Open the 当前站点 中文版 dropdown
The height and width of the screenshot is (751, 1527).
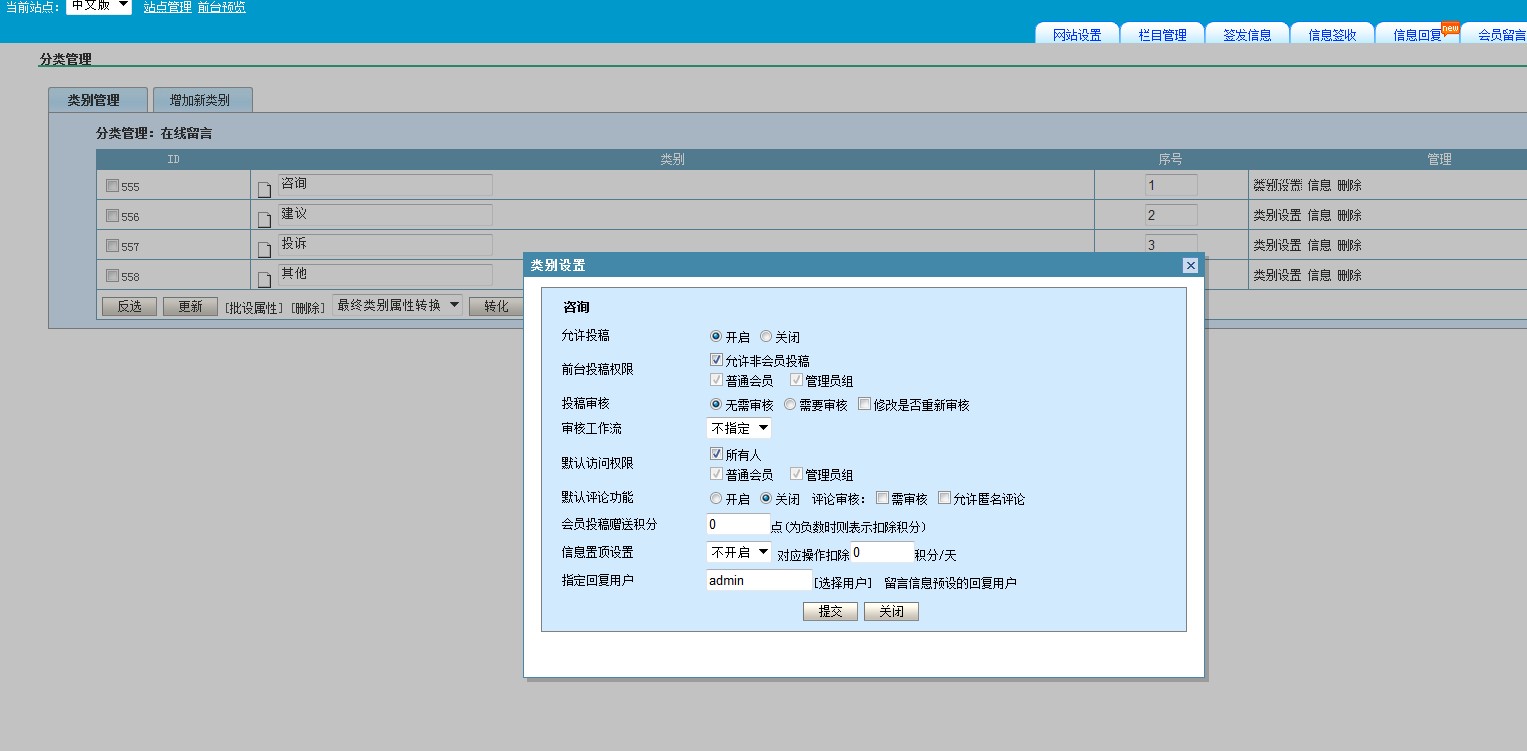point(99,6)
